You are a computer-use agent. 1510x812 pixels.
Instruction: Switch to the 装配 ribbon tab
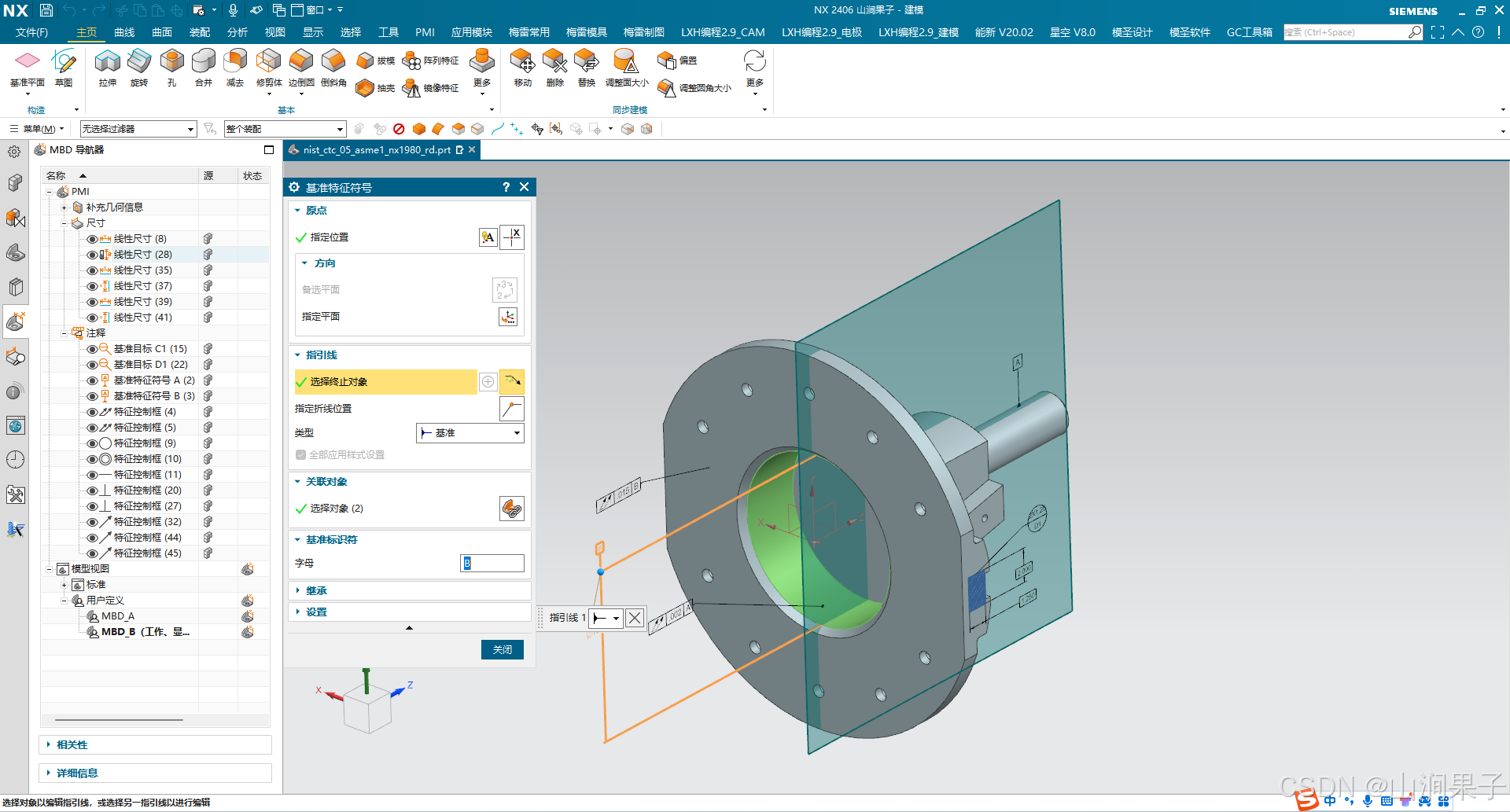[200, 32]
